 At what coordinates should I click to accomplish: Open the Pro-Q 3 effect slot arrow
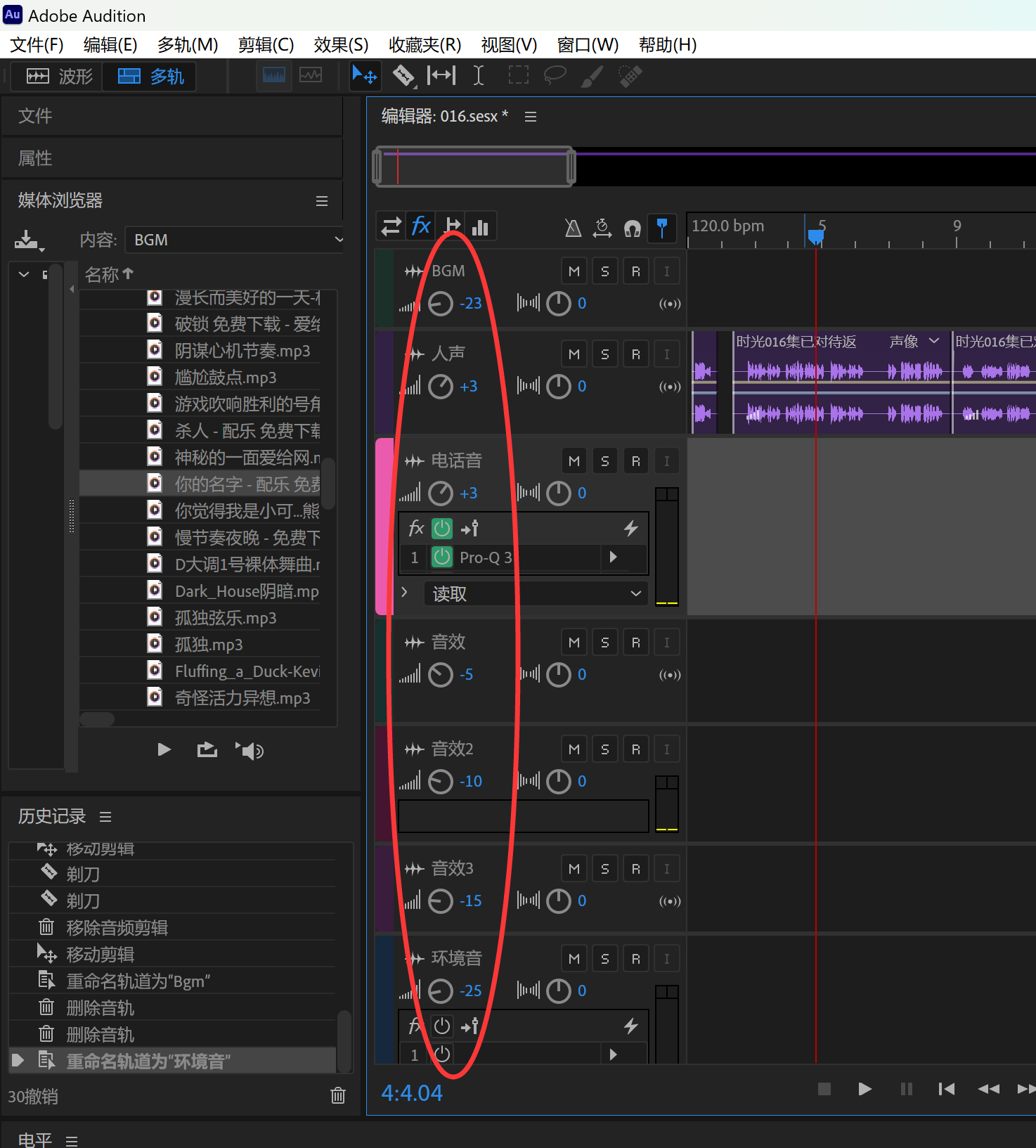coord(613,557)
